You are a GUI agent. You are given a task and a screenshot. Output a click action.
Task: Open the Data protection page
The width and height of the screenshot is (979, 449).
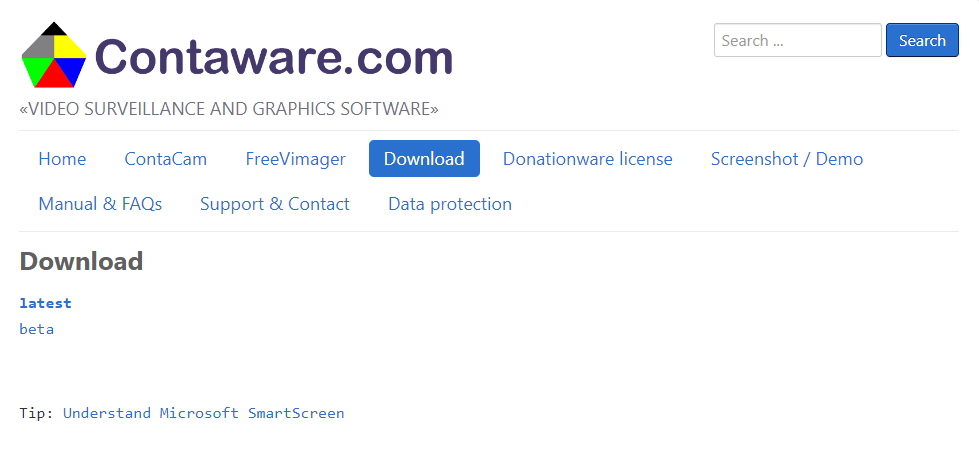450,204
